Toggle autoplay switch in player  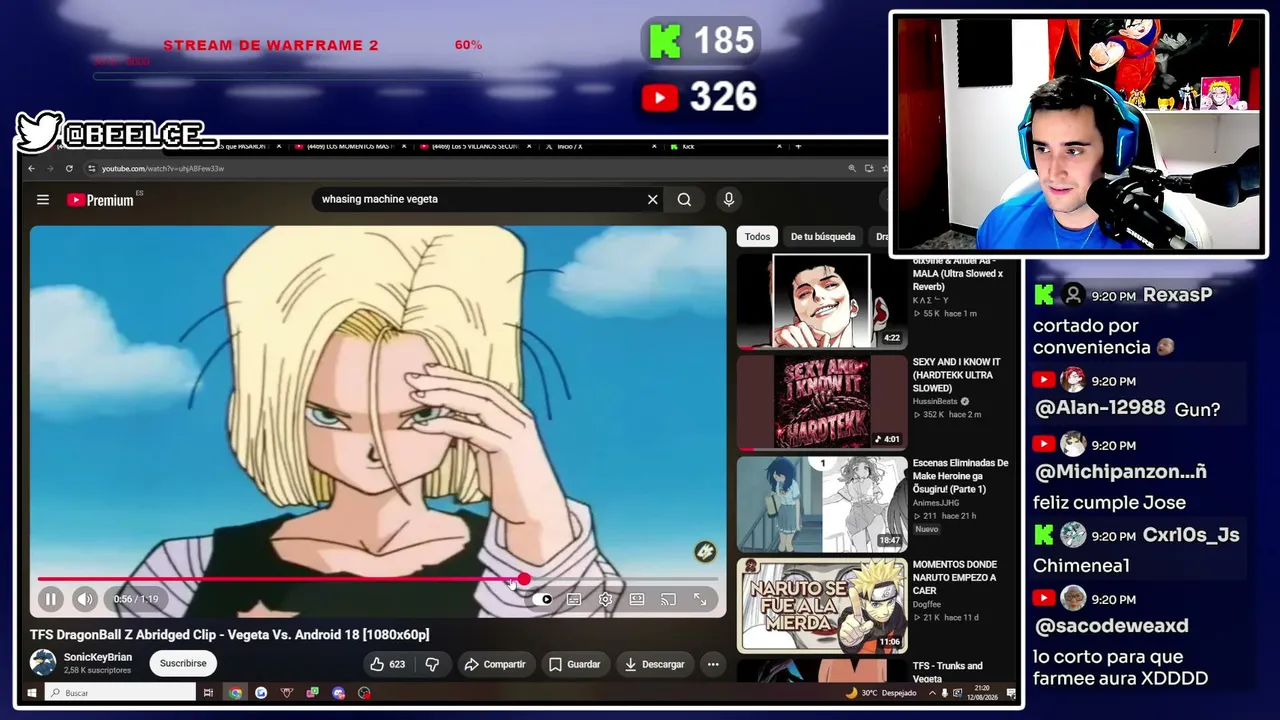(542, 599)
